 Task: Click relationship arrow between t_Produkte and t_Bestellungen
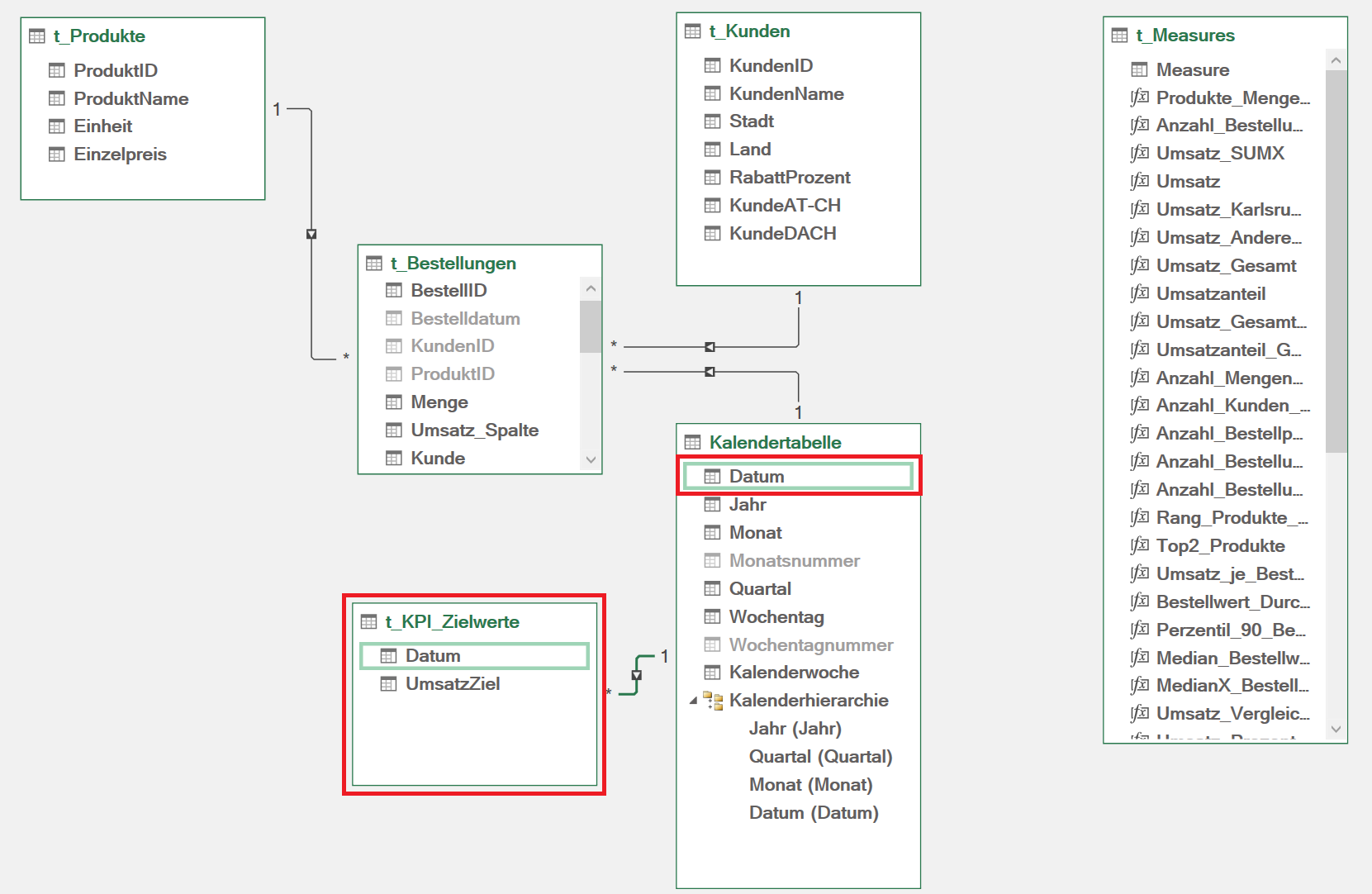[x=311, y=234]
